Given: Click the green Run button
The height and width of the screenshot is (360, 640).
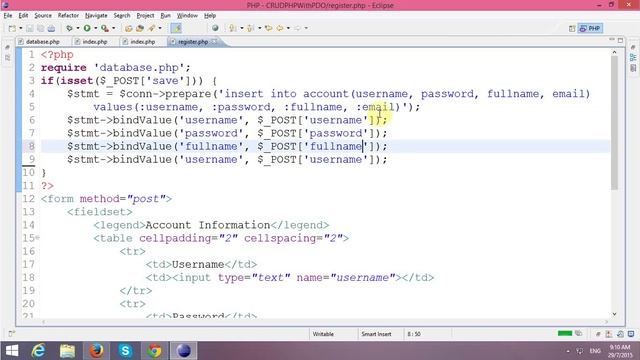Looking at the screenshot, I should coord(87,28).
